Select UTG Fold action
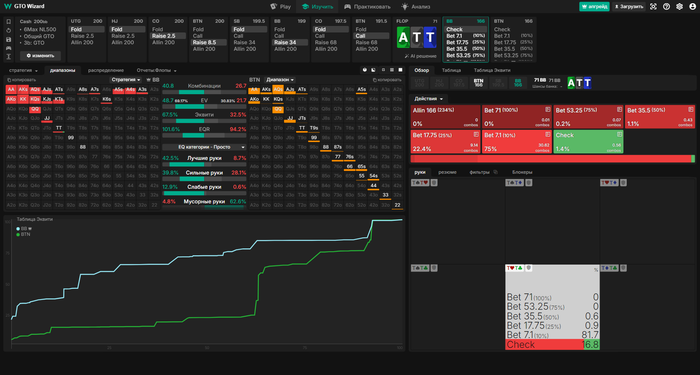Viewport: 700px width, 375px height. 87,29
